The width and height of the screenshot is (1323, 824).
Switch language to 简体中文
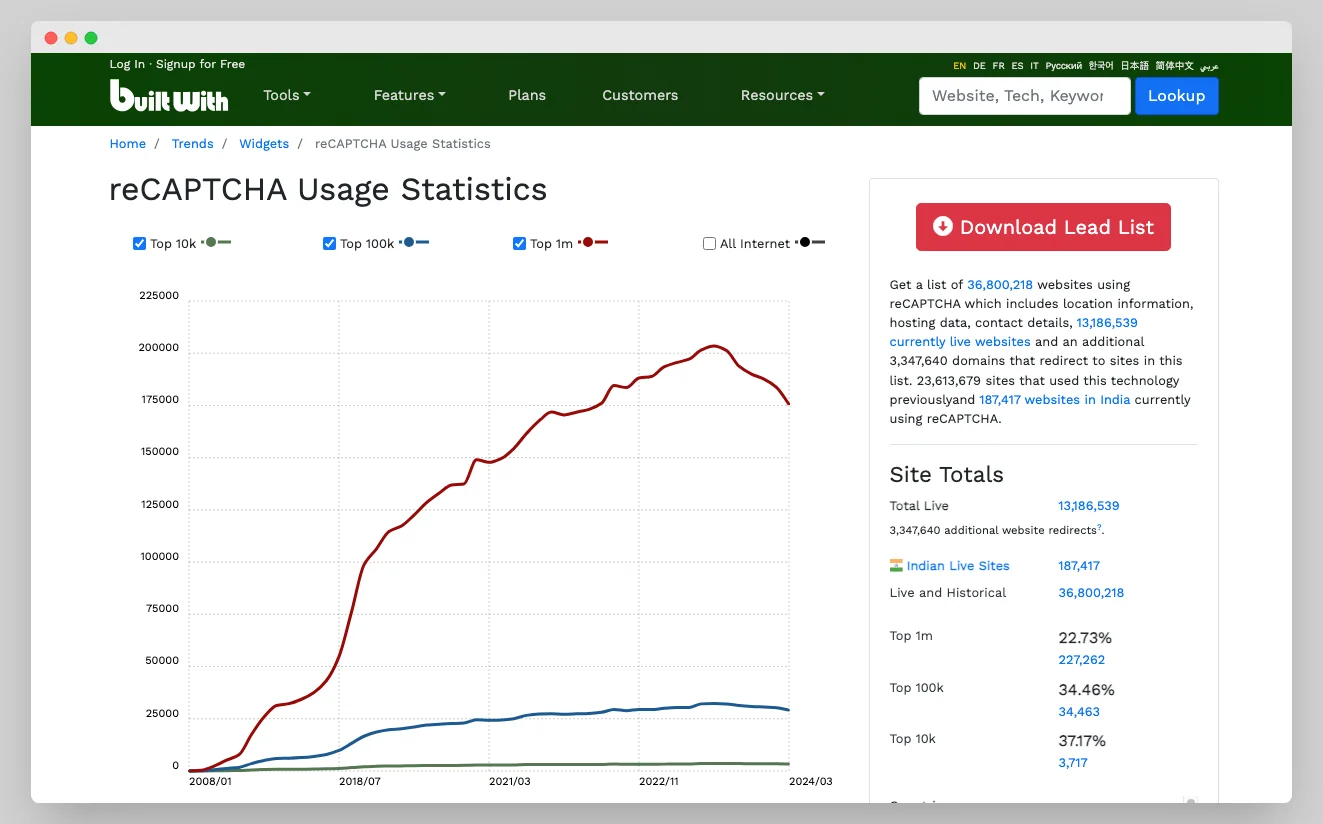[x=1174, y=66]
